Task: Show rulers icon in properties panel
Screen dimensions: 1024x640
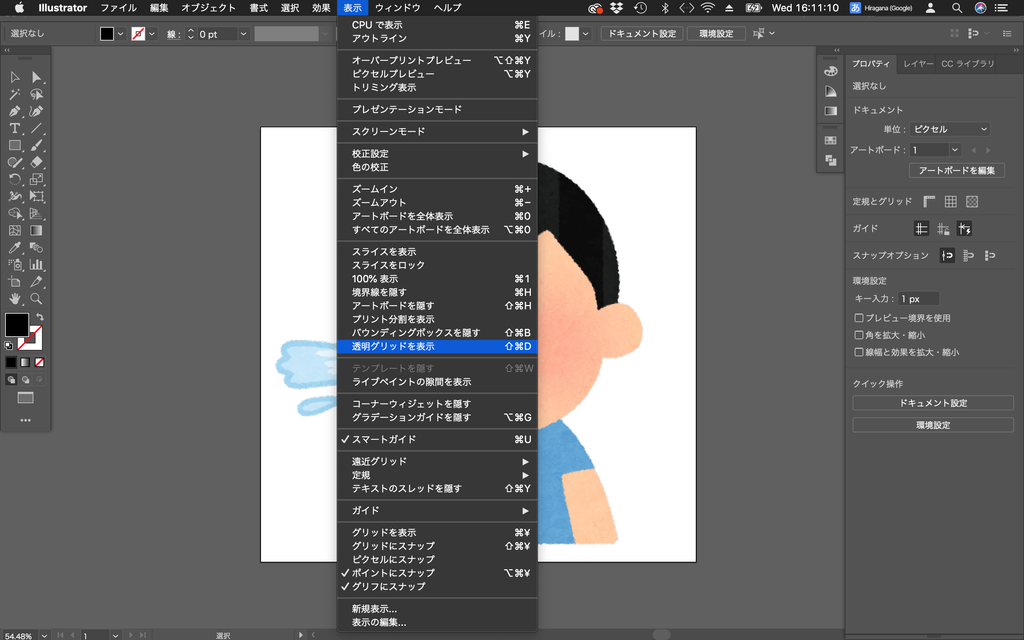Action: tap(929, 202)
